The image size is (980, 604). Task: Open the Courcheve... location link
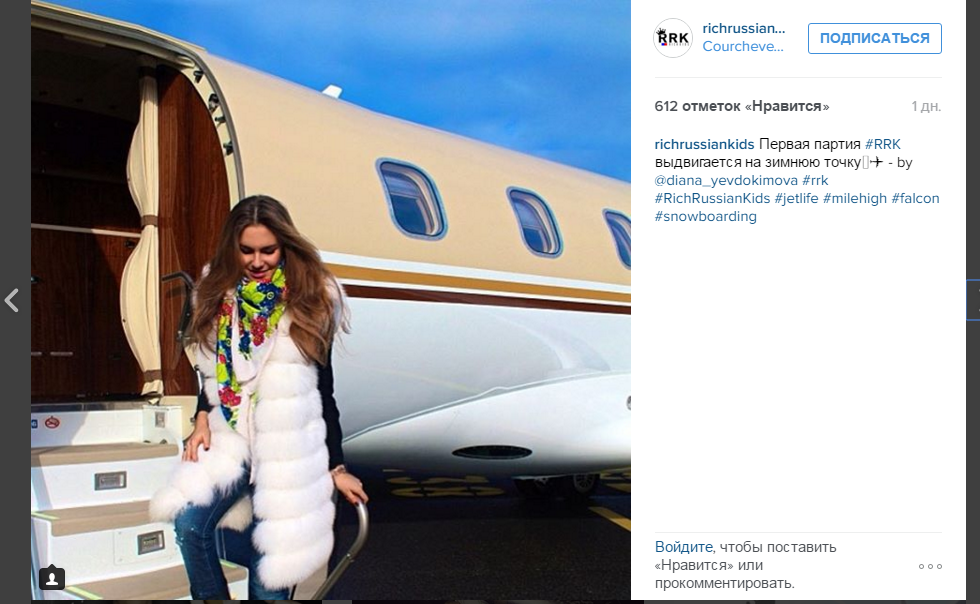click(742, 47)
